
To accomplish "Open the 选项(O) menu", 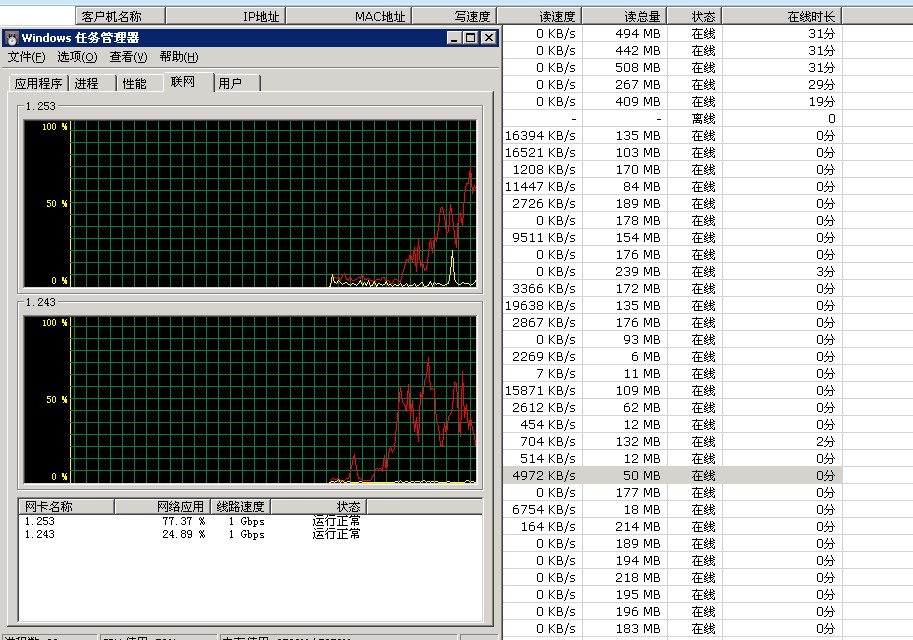I will coord(77,57).
